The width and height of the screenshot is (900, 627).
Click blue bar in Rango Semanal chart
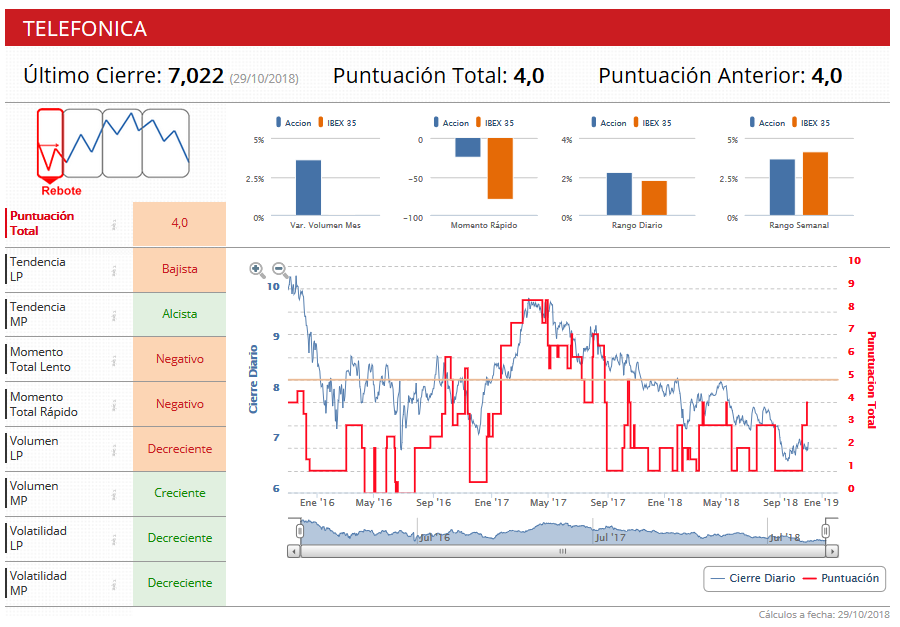(782, 187)
